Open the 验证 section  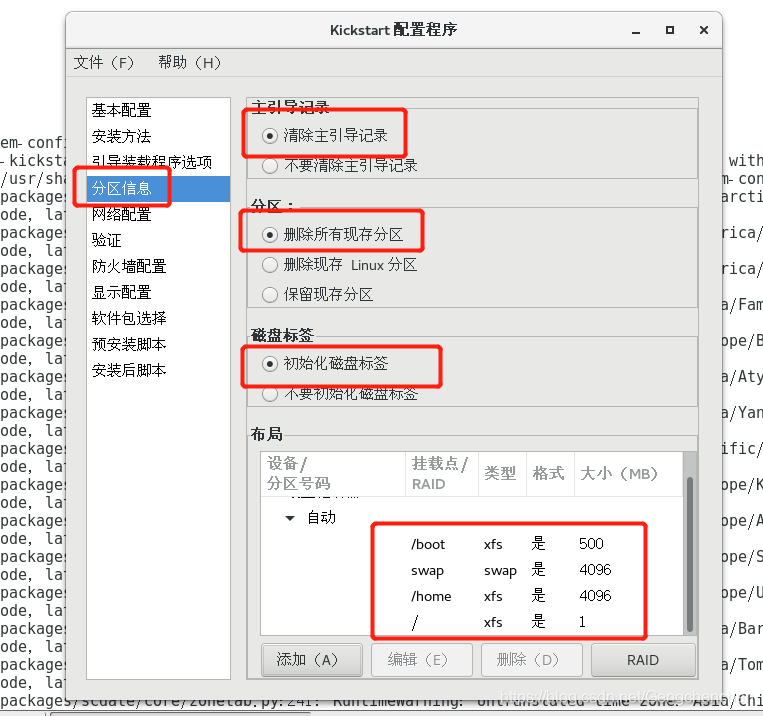pos(158,240)
